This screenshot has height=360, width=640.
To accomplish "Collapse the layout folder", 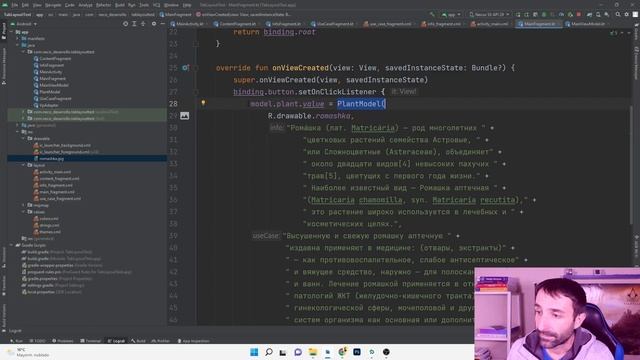I will point(23,165).
